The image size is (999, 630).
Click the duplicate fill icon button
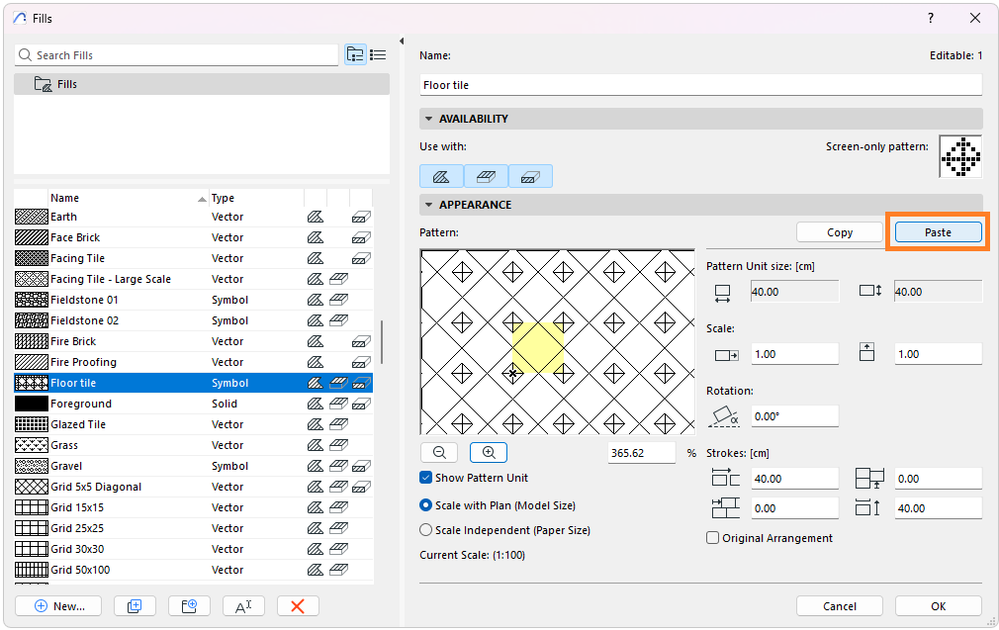point(134,606)
